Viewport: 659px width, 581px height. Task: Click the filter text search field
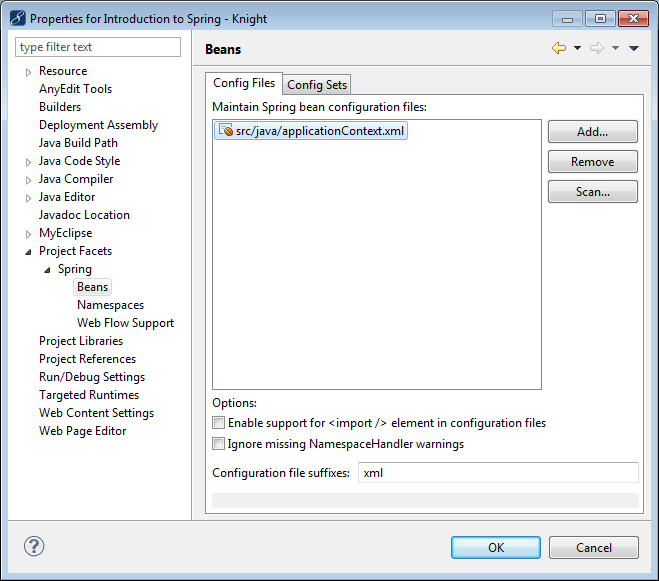click(98, 47)
